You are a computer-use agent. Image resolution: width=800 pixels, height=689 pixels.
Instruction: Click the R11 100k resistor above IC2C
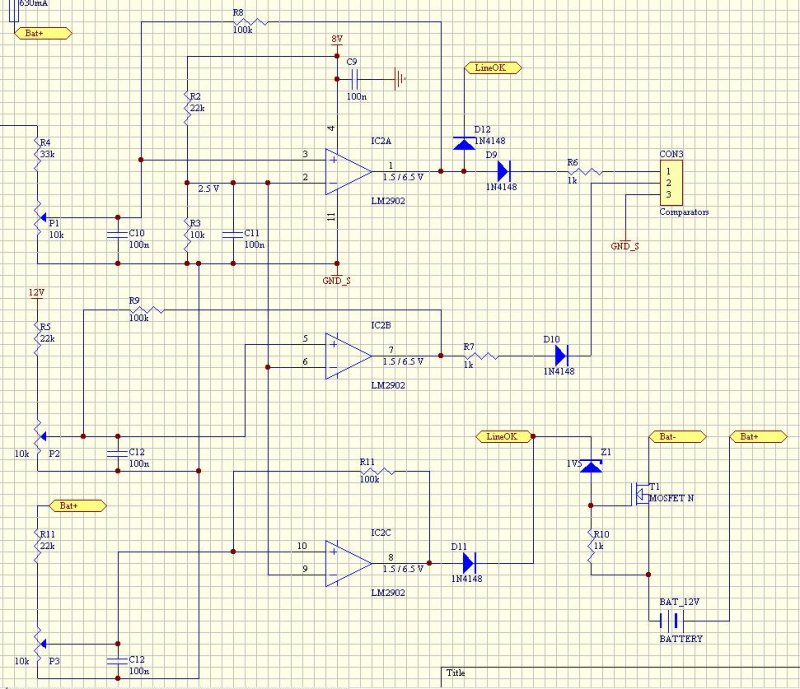(x=378, y=471)
